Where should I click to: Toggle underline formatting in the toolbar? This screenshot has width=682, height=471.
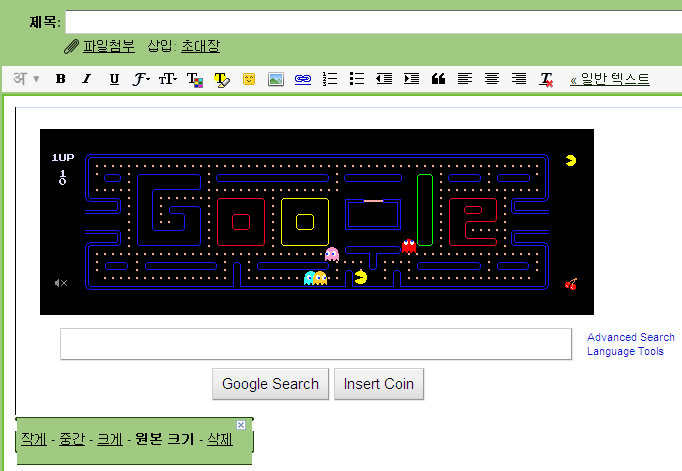click(x=114, y=79)
